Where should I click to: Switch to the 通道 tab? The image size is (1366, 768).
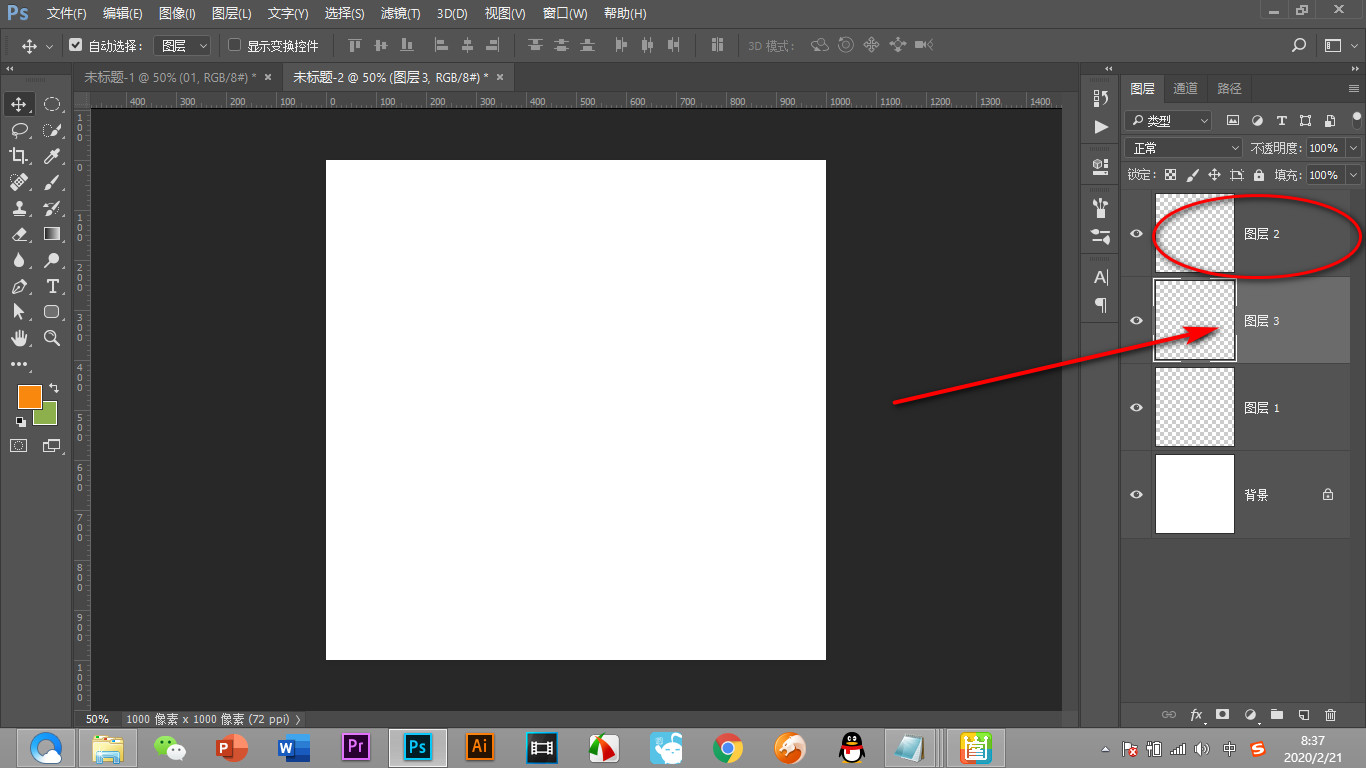click(1185, 88)
